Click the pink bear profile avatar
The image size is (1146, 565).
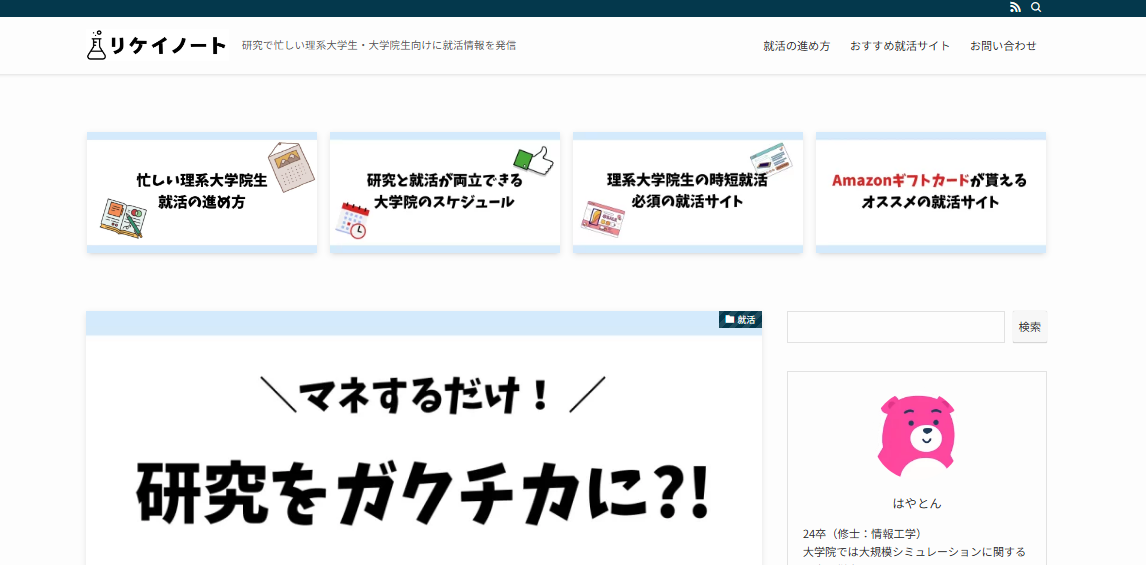click(917, 436)
